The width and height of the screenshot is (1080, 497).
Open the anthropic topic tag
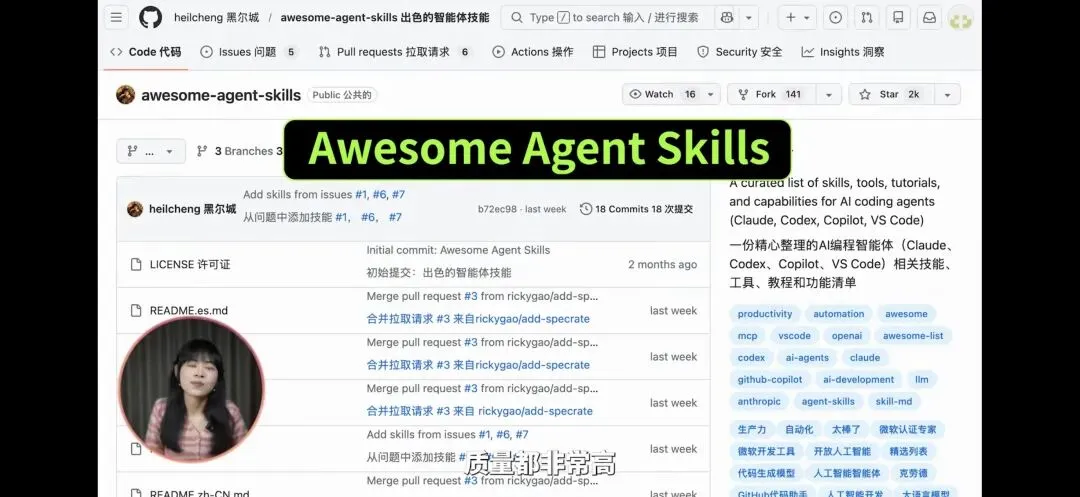coord(759,401)
